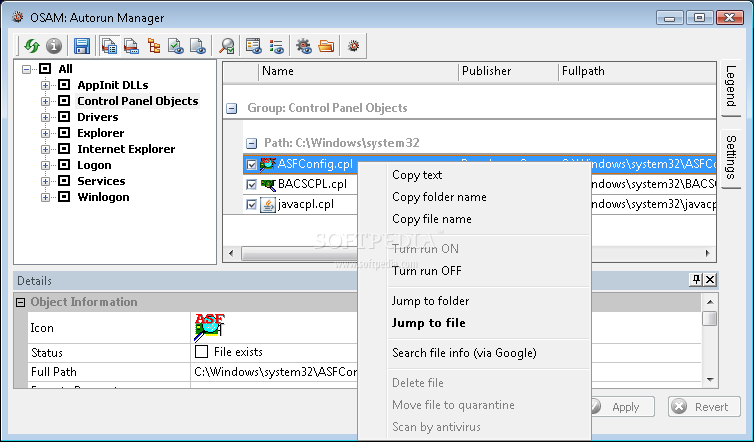Click the blank-document-with-eye toolbar icon
The height and width of the screenshot is (442, 754).
click(198, 46)
